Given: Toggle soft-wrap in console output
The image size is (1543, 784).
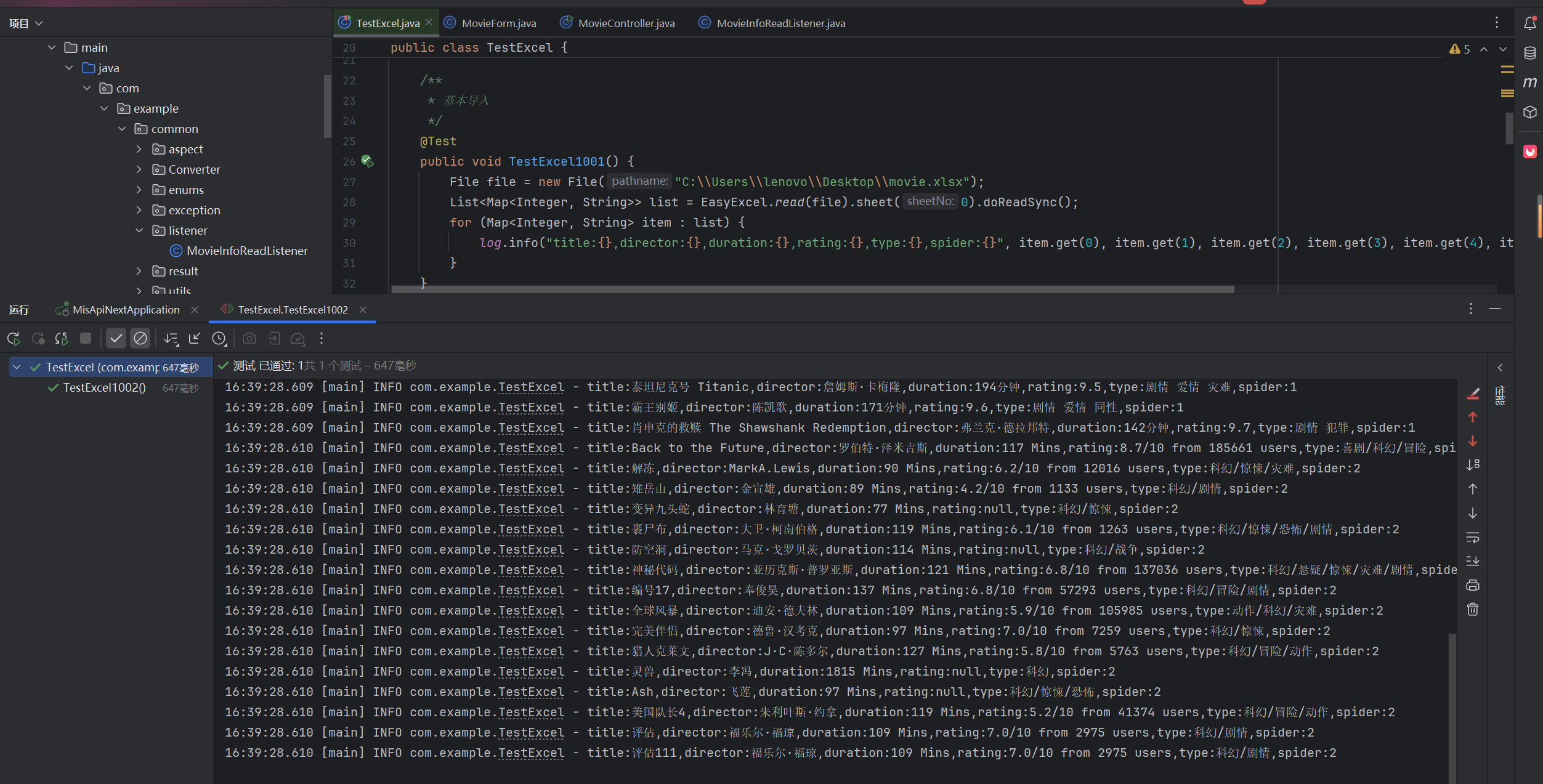Looking at the screenshot, I should 1472,537.
